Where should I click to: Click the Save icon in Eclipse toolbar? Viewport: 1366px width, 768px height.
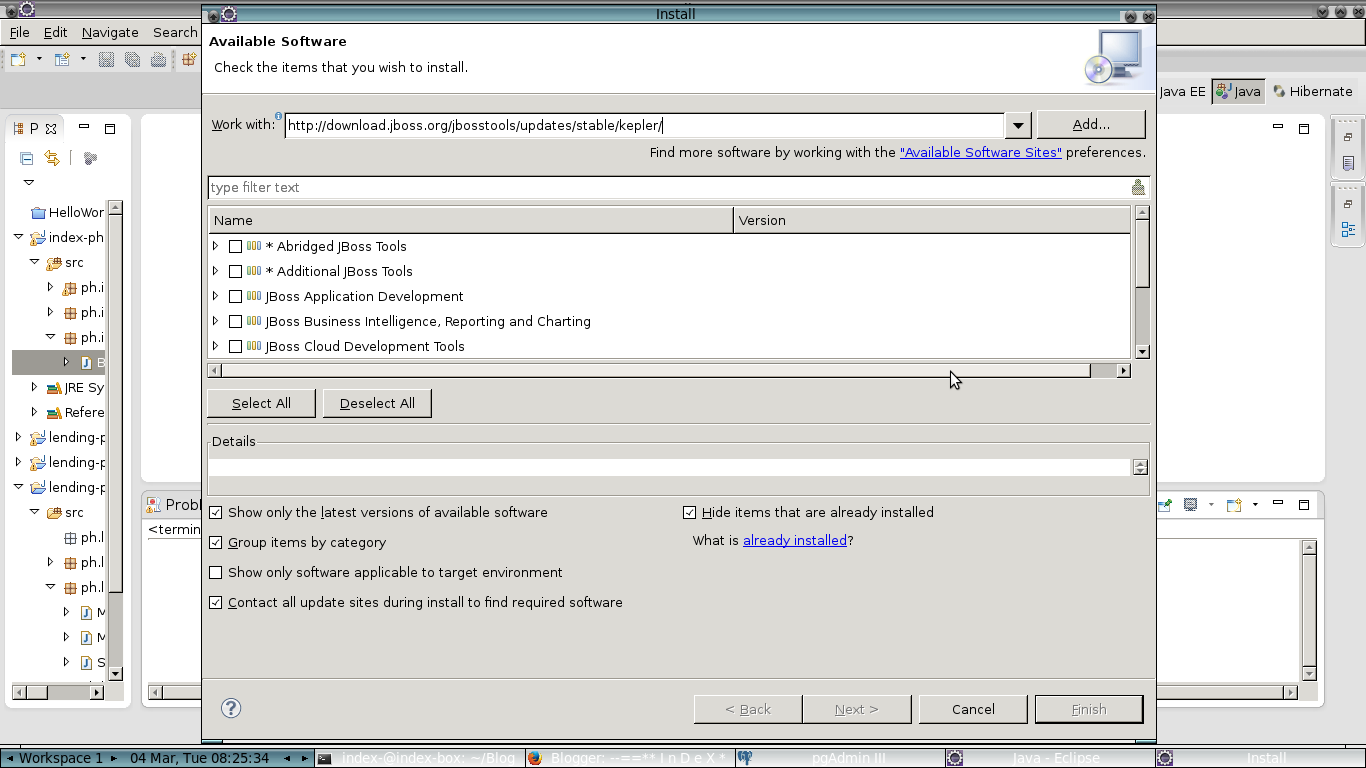pos(107,60)
